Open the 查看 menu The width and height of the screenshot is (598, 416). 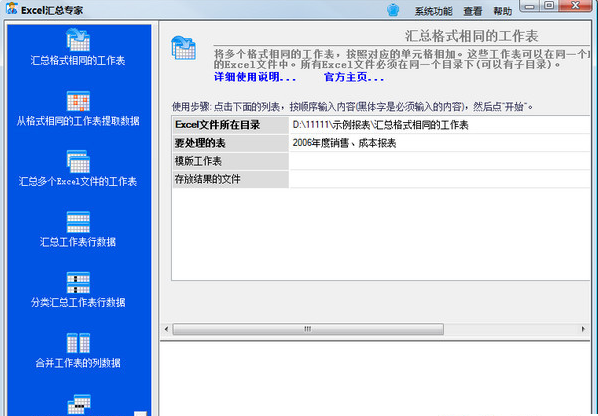tap(473, 11)
